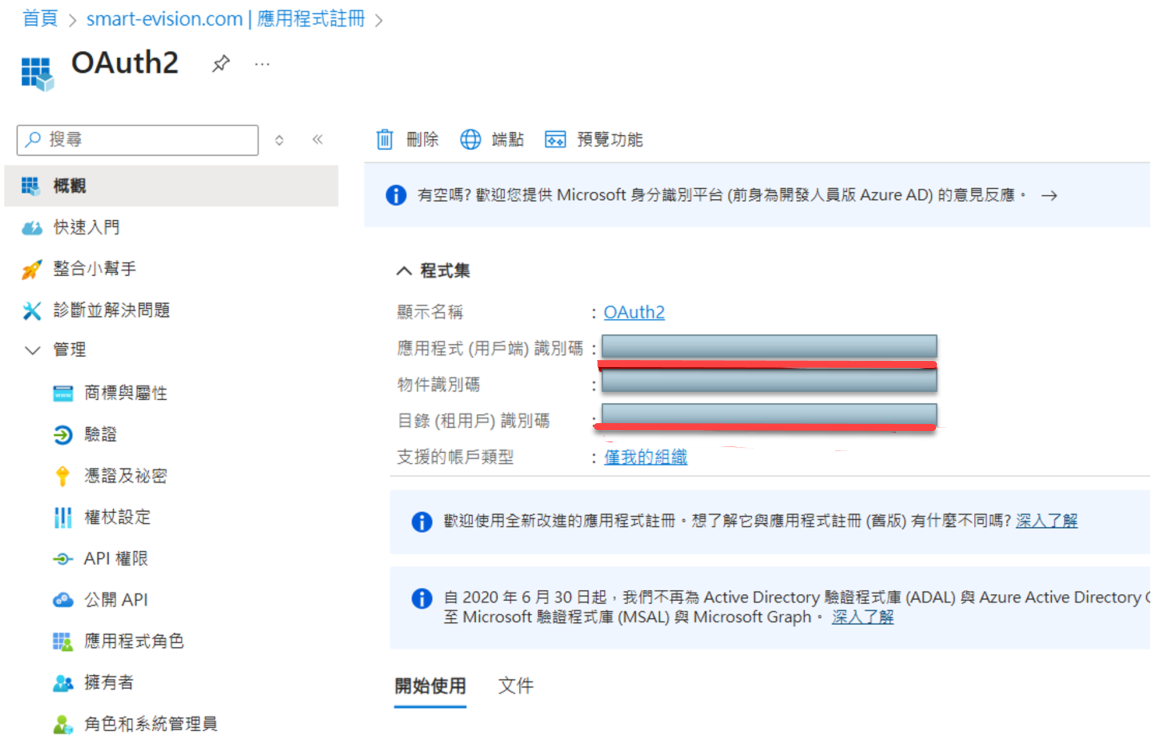The width and height of the screenshot is (1153, 744).
Task: Click the 首頁 breadcrumb link
Action: pos(40,18)
